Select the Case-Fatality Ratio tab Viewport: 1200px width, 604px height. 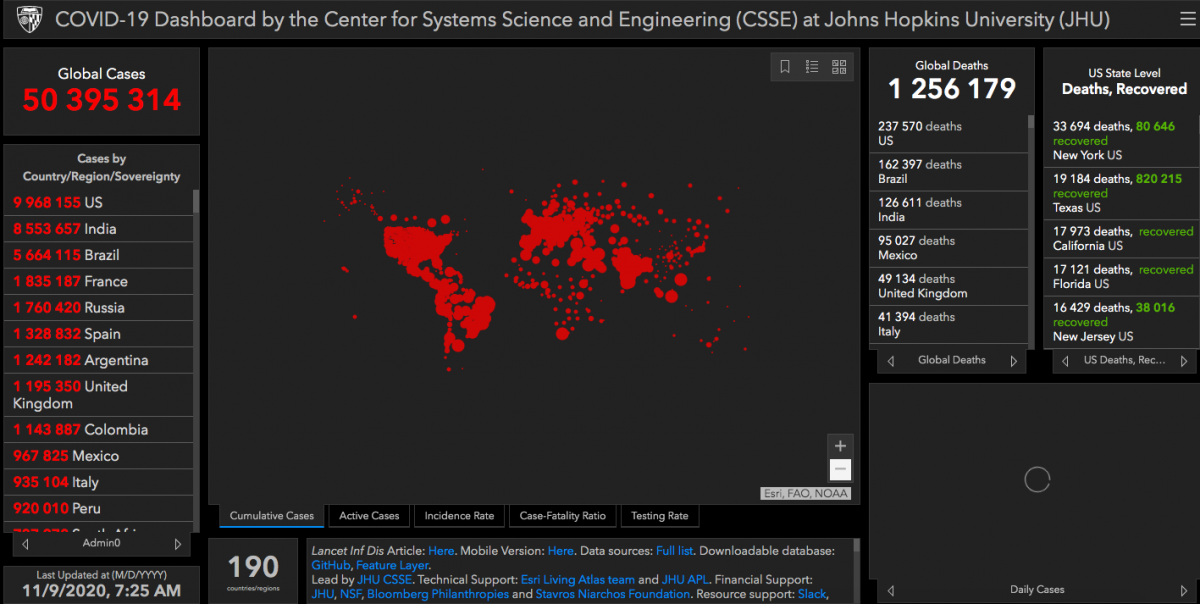point(563,516)
